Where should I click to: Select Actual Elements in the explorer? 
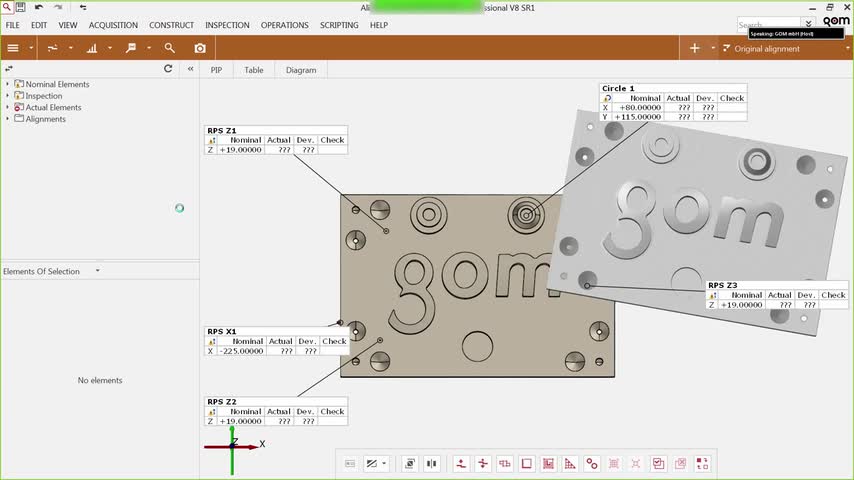[x=53, y=107]
